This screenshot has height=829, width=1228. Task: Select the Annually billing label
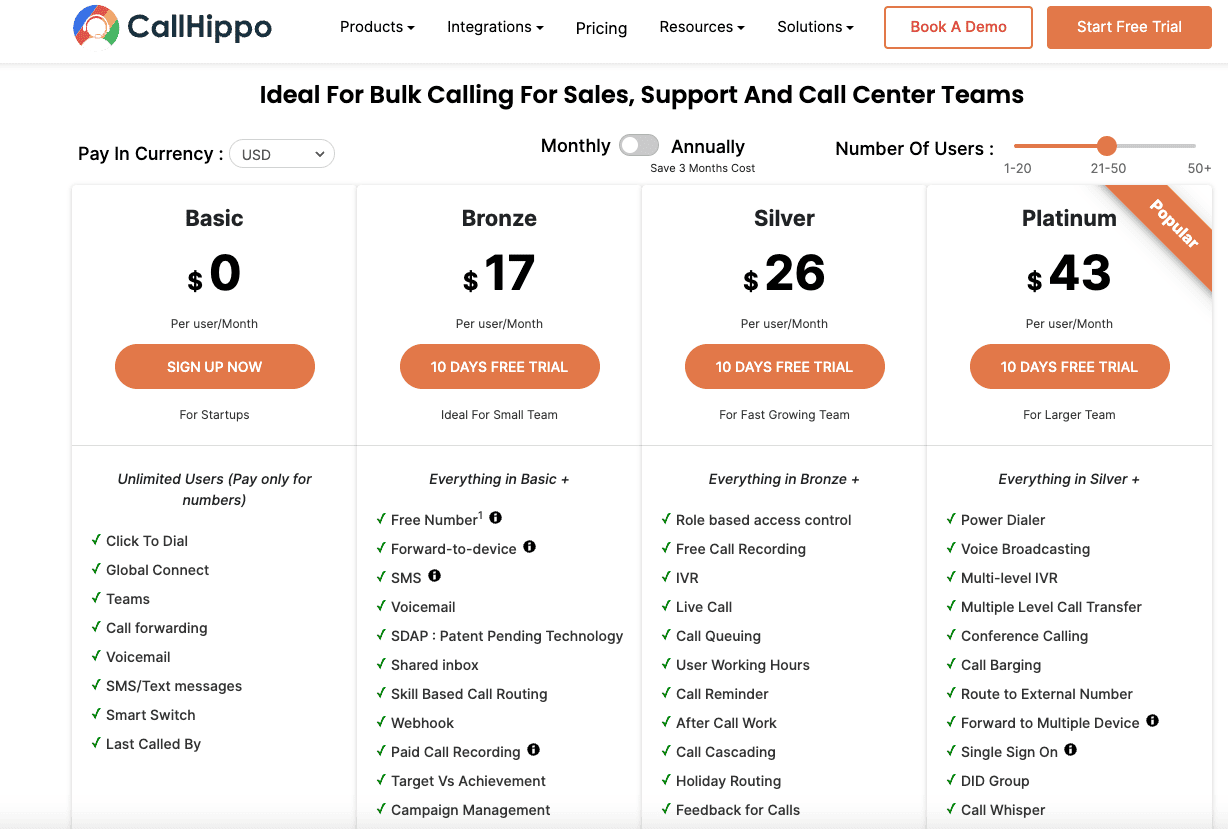[x=708, y=147]
